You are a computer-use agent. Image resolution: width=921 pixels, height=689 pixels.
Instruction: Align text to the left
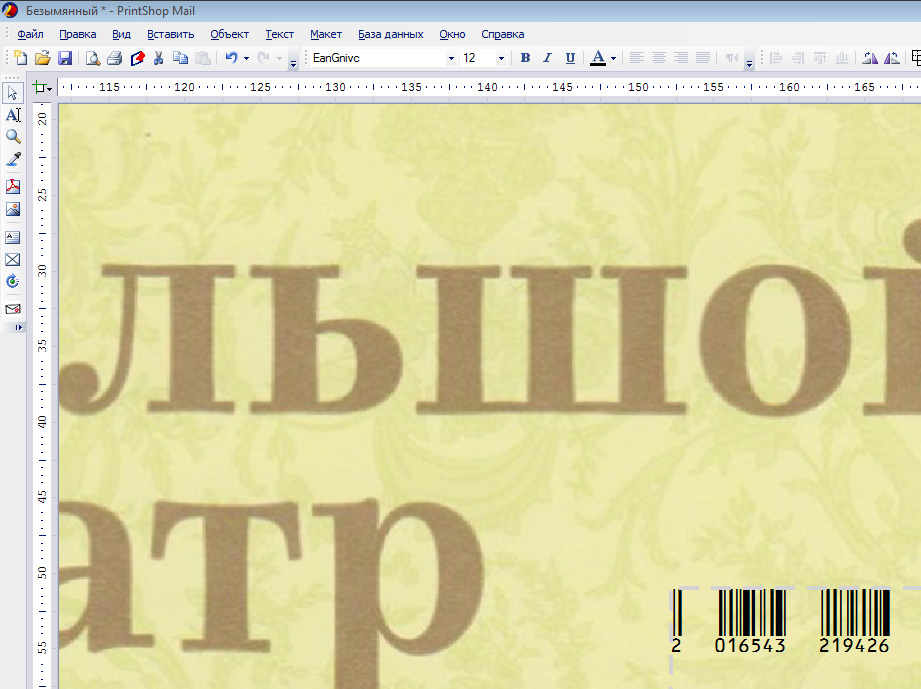tap(636, 58)
